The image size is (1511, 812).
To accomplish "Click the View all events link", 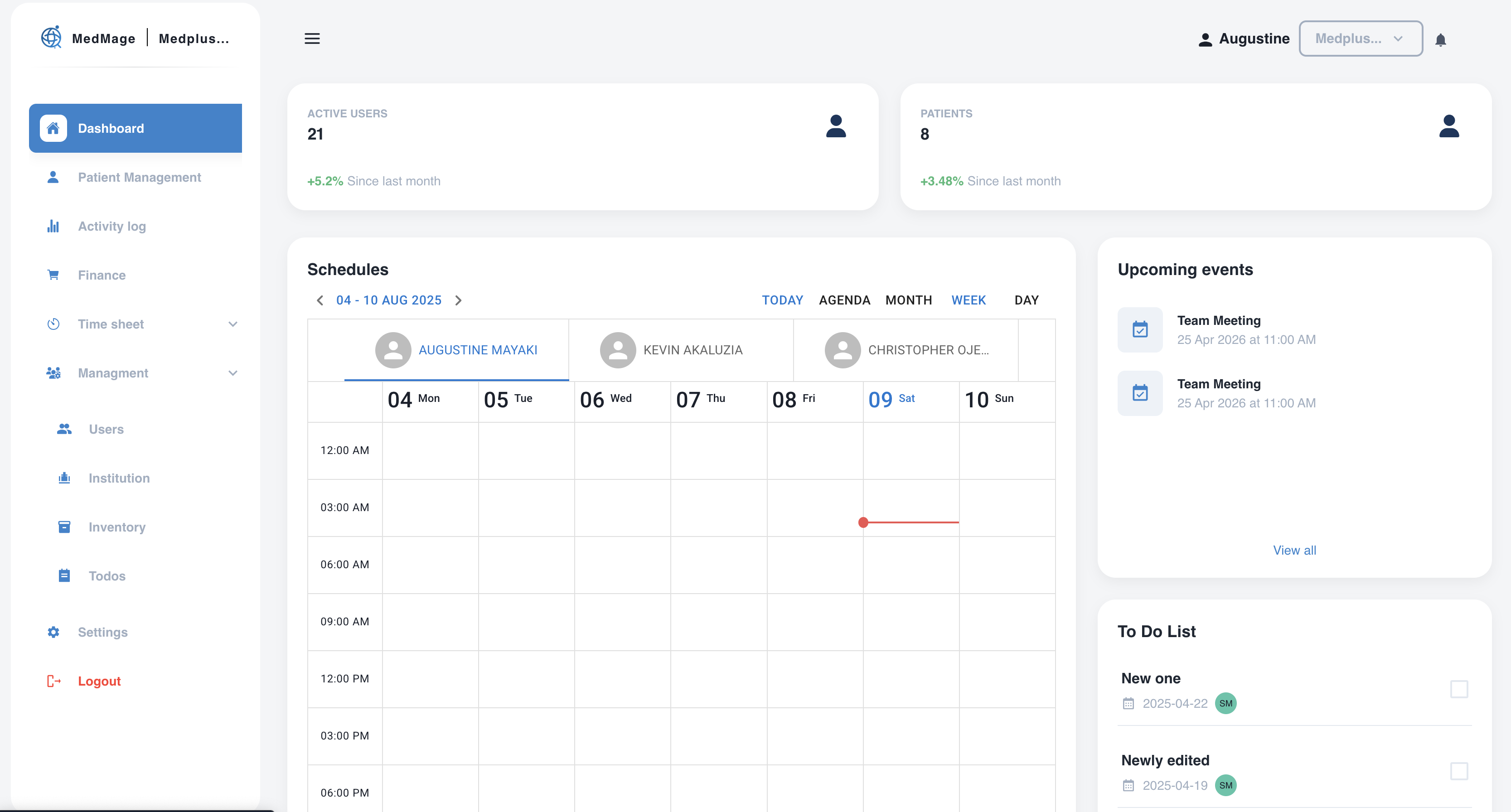I will click(1293, 549).
